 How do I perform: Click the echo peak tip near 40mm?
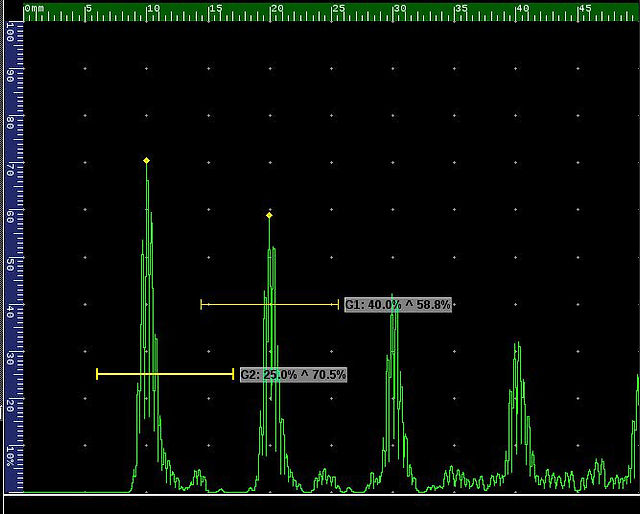coord(519,343)
